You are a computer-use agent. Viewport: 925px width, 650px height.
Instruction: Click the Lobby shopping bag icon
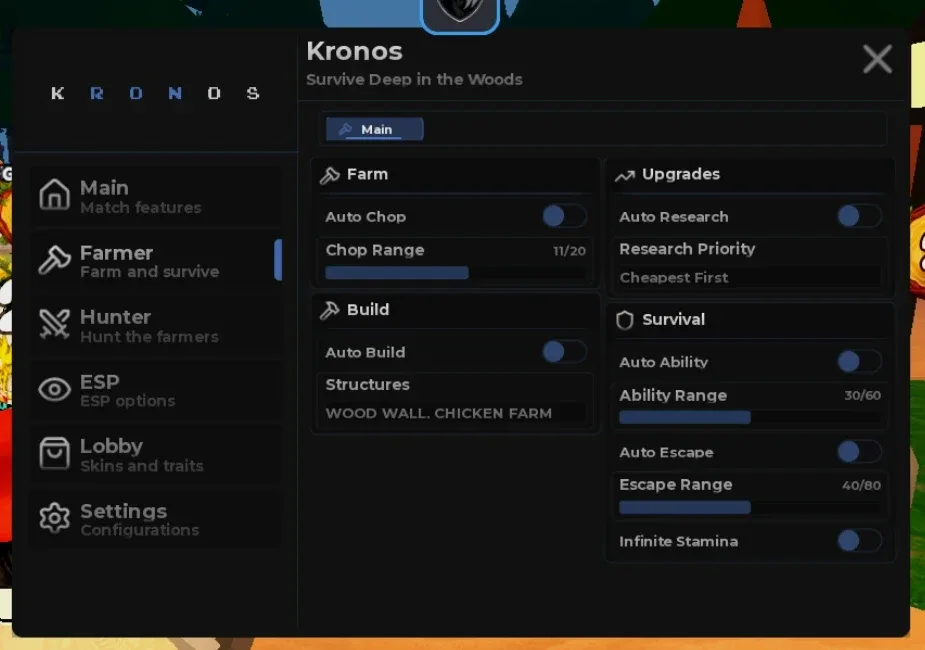[x=54, y=453]
